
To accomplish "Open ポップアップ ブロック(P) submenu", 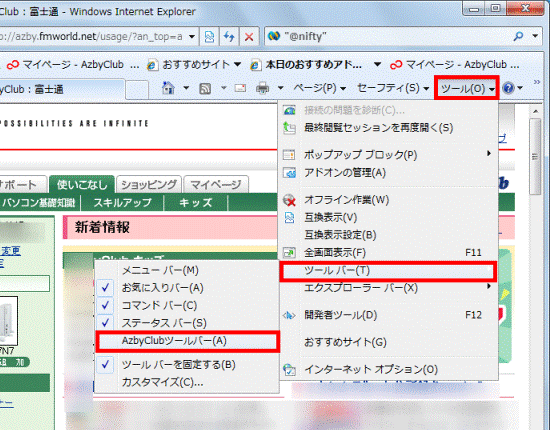I will 388,154.
